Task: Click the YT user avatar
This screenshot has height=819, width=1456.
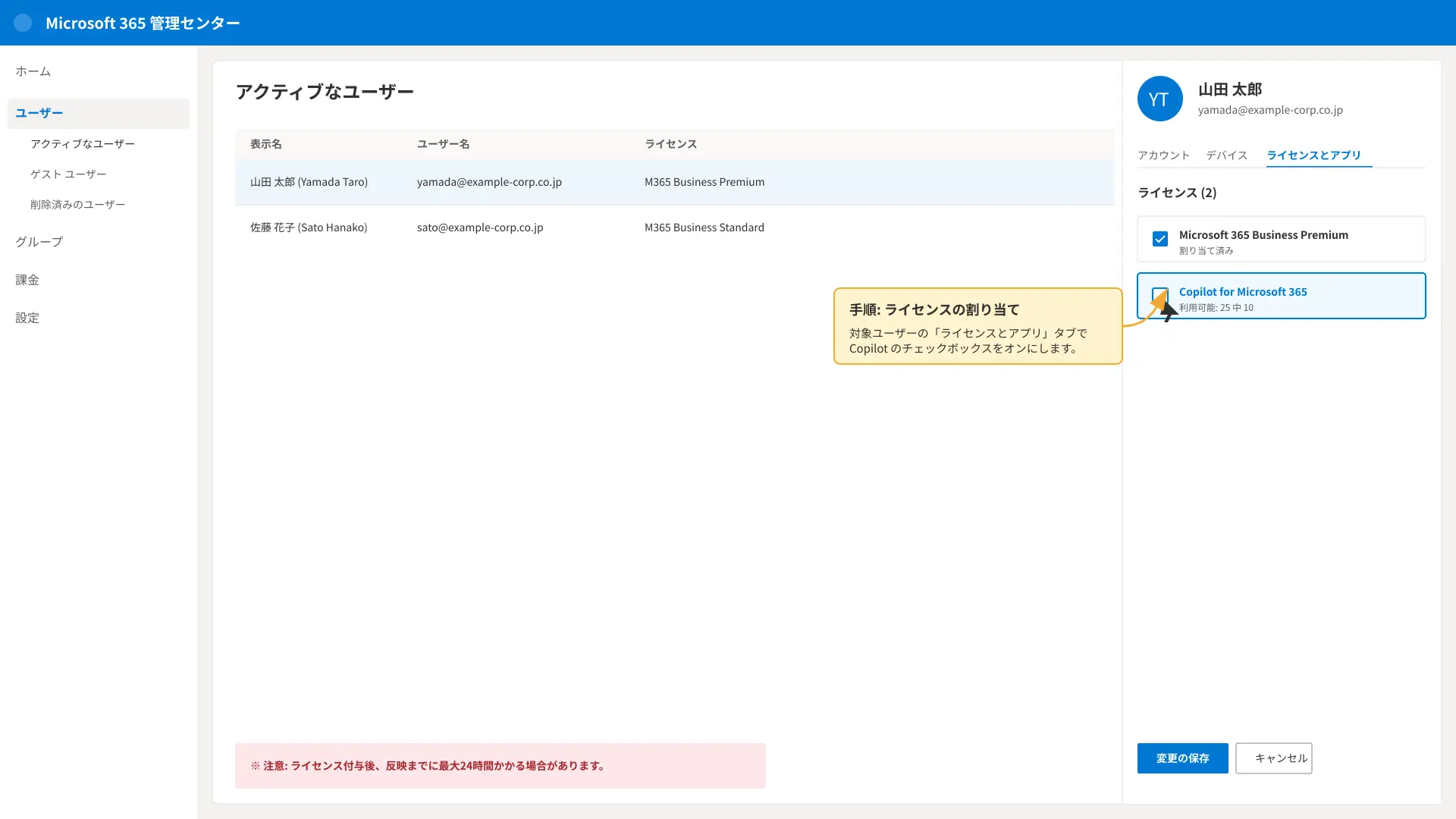Action: tap(1159, 99)
